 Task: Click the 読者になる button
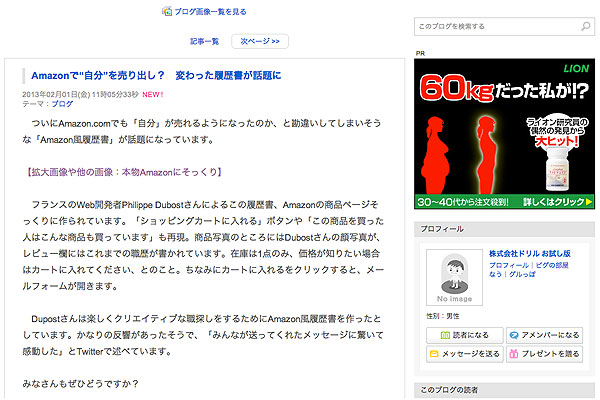point(465,335)
